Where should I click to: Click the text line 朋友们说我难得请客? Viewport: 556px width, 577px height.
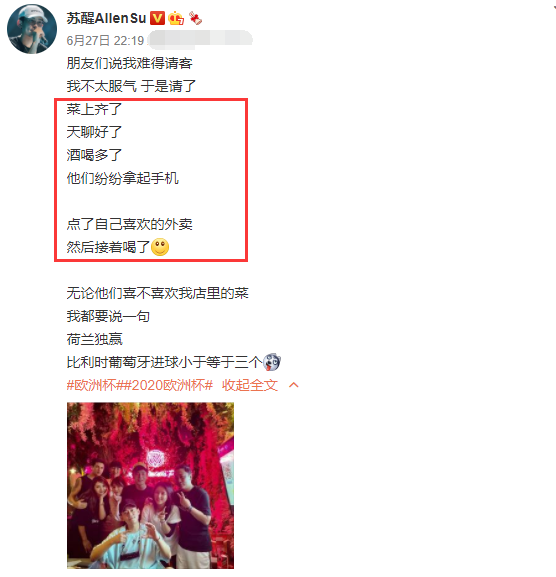click(130, 63)
